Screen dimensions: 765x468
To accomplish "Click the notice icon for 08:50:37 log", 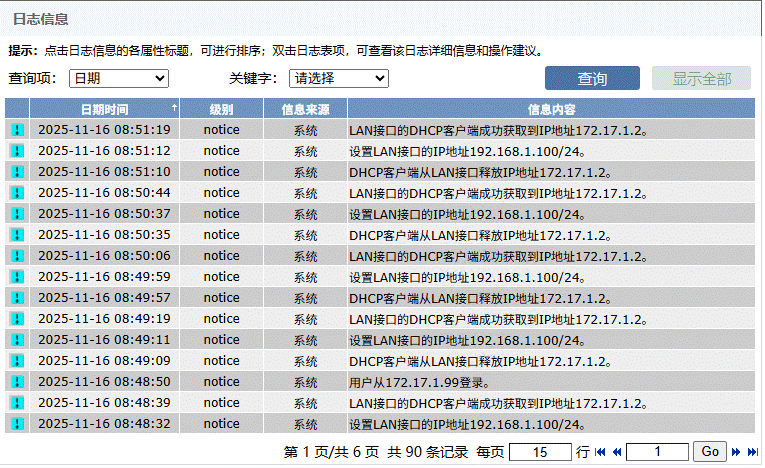I will click(x=18, y=214).
